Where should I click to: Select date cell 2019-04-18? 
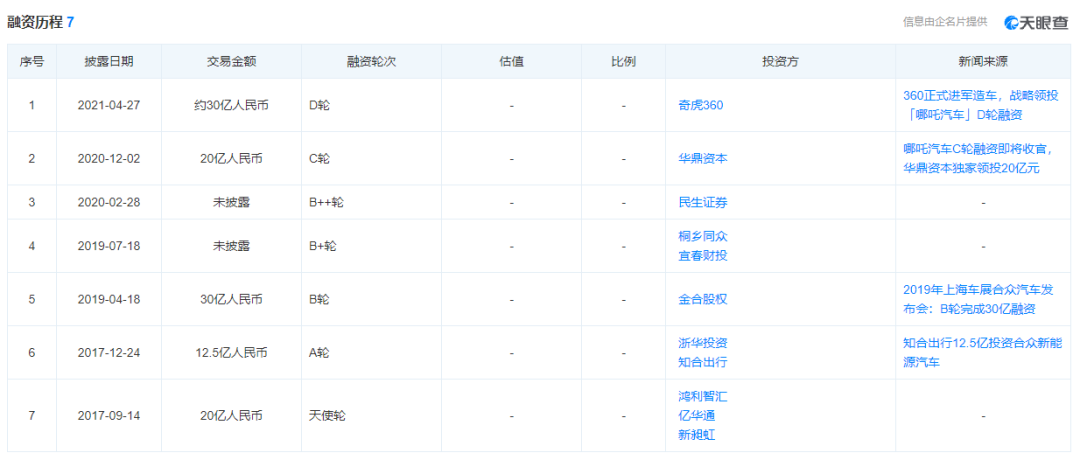(x=109, y=300)
